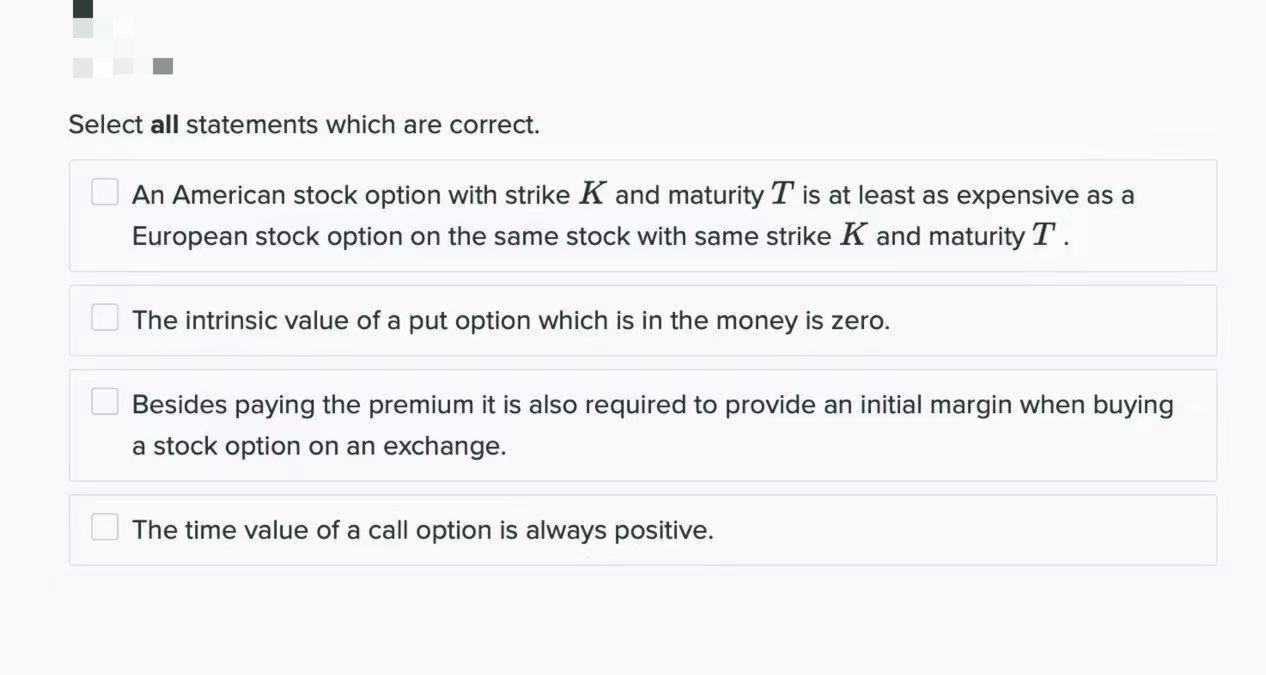This screenshot has width=1266, height=675.
Task: Click the italic T symbol after 'maturity' in first line
Action: [x=782, y=194]
